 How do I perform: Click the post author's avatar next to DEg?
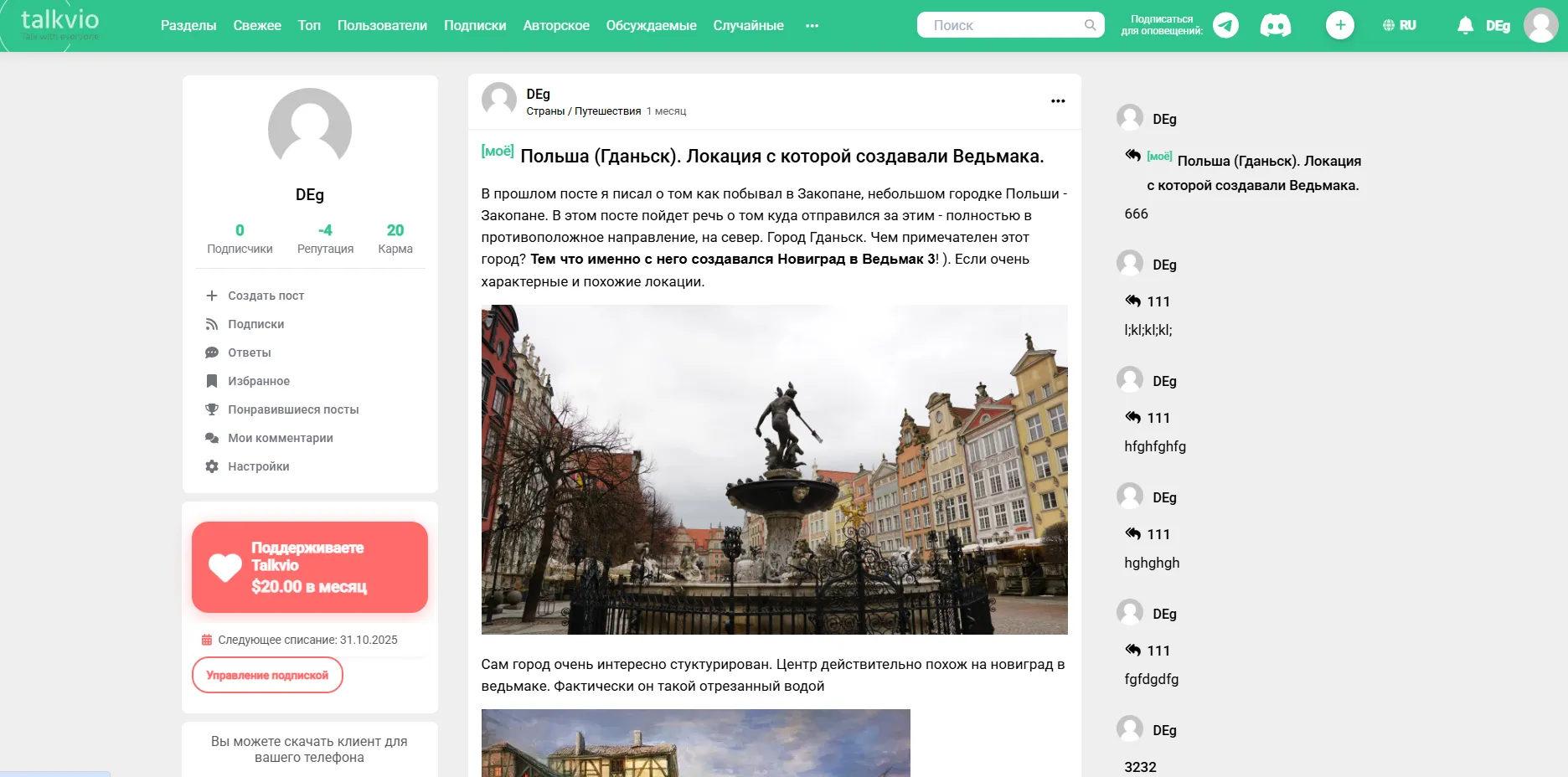pyautogui.click(x=499, y=100)
